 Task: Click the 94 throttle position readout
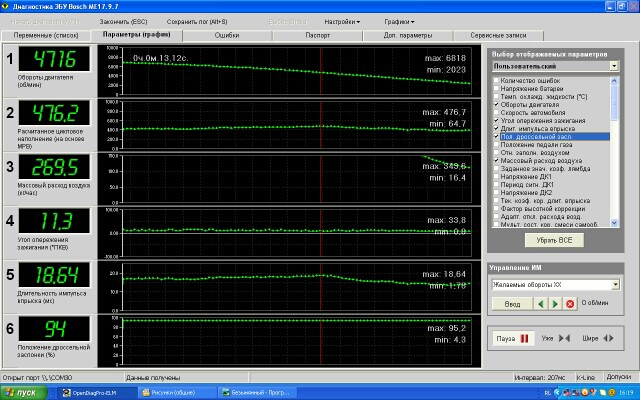[54, 329]
